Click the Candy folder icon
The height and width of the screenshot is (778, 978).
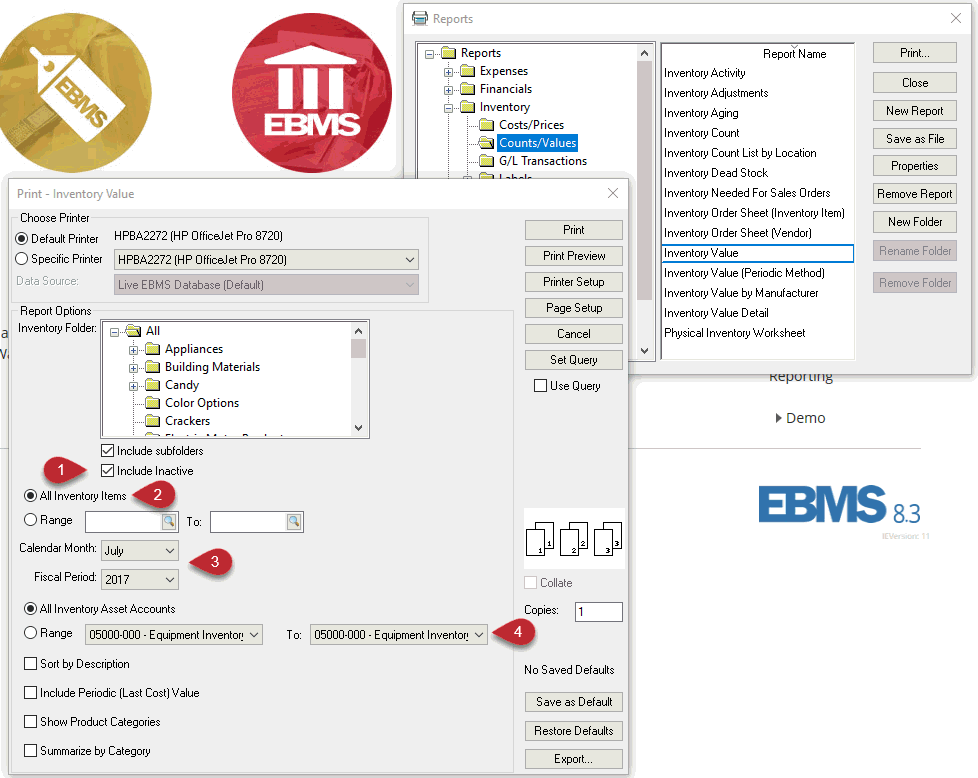coord(153,385)
